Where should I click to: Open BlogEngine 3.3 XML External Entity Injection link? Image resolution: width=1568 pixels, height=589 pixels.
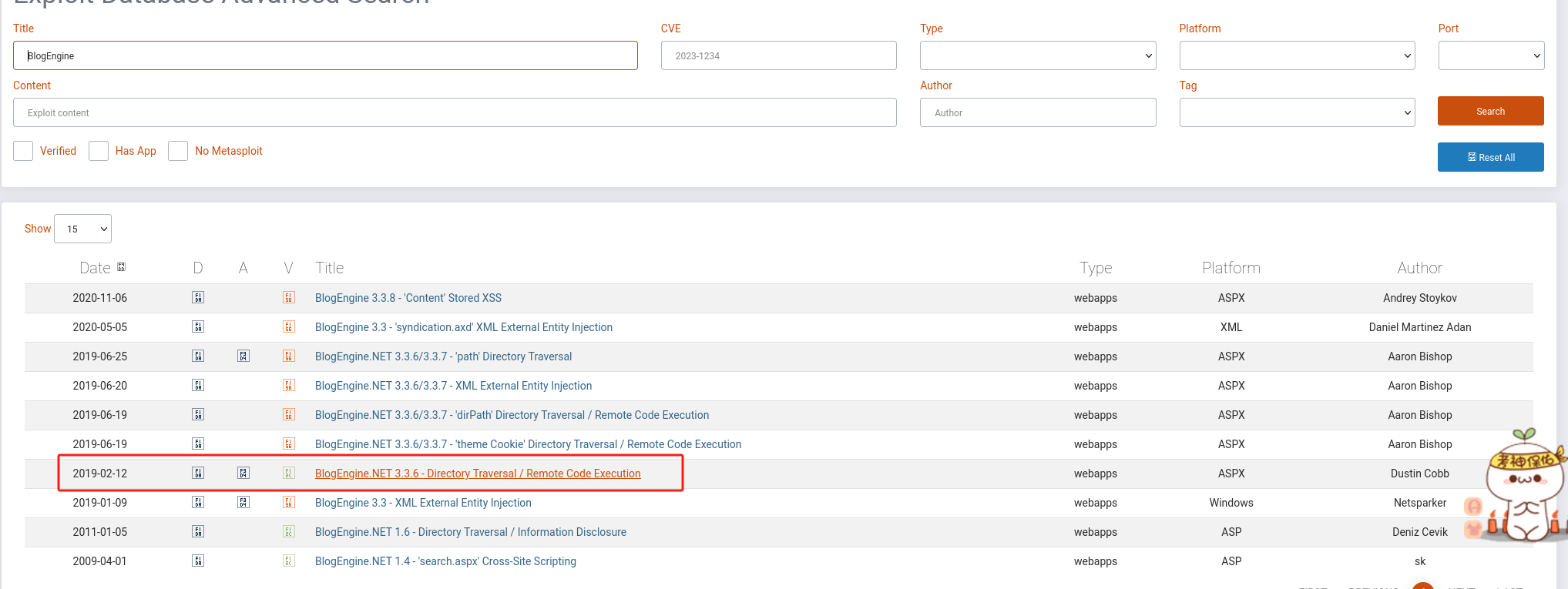pyautogui.click(x=423, y=503)
